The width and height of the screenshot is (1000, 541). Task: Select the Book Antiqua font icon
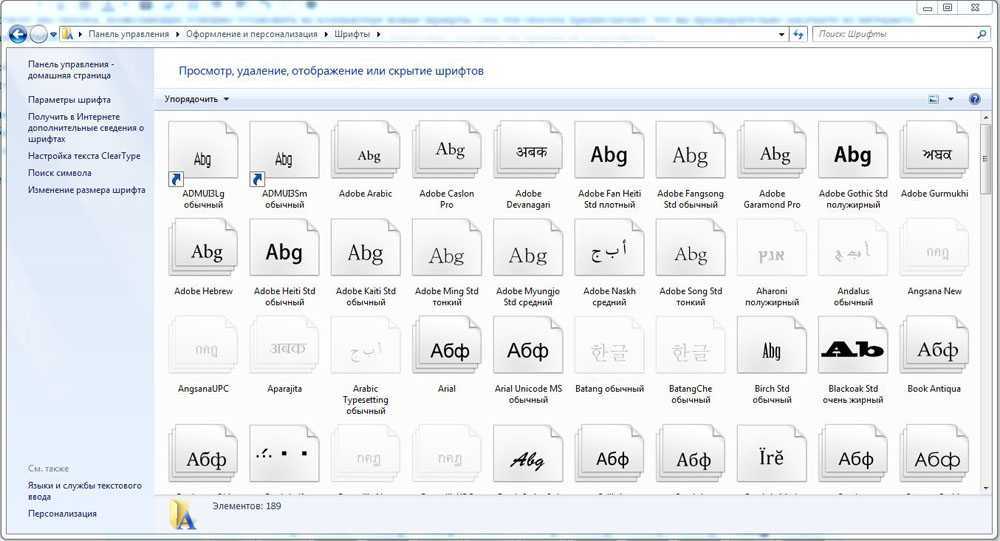click(934, 349)
